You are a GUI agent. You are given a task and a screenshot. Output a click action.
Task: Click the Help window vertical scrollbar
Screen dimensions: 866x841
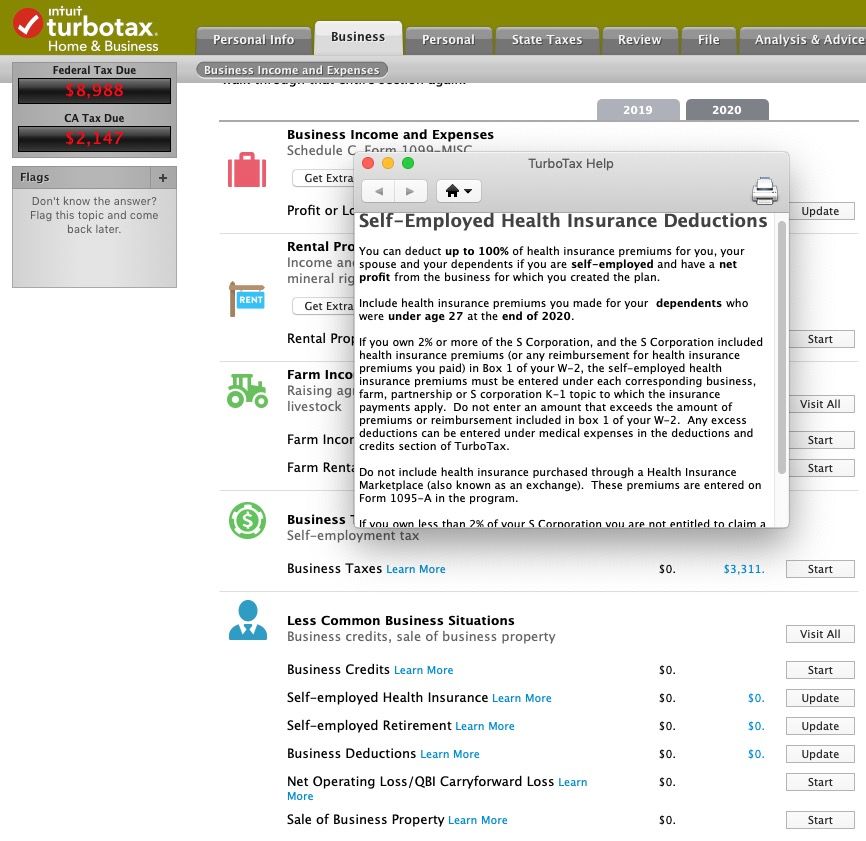pyautogui.click(x=781, y=347)
